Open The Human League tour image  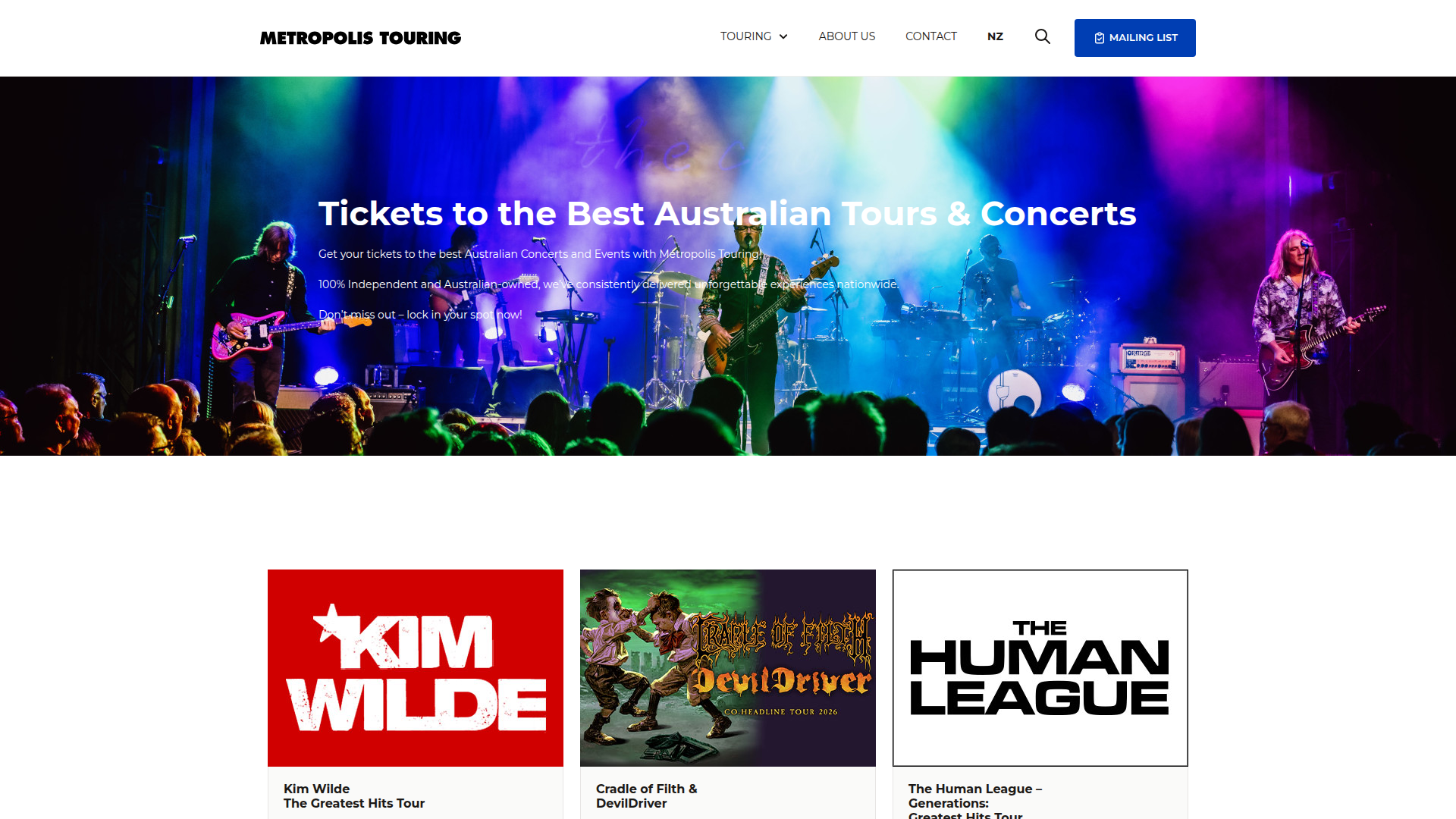(1040, 668)
